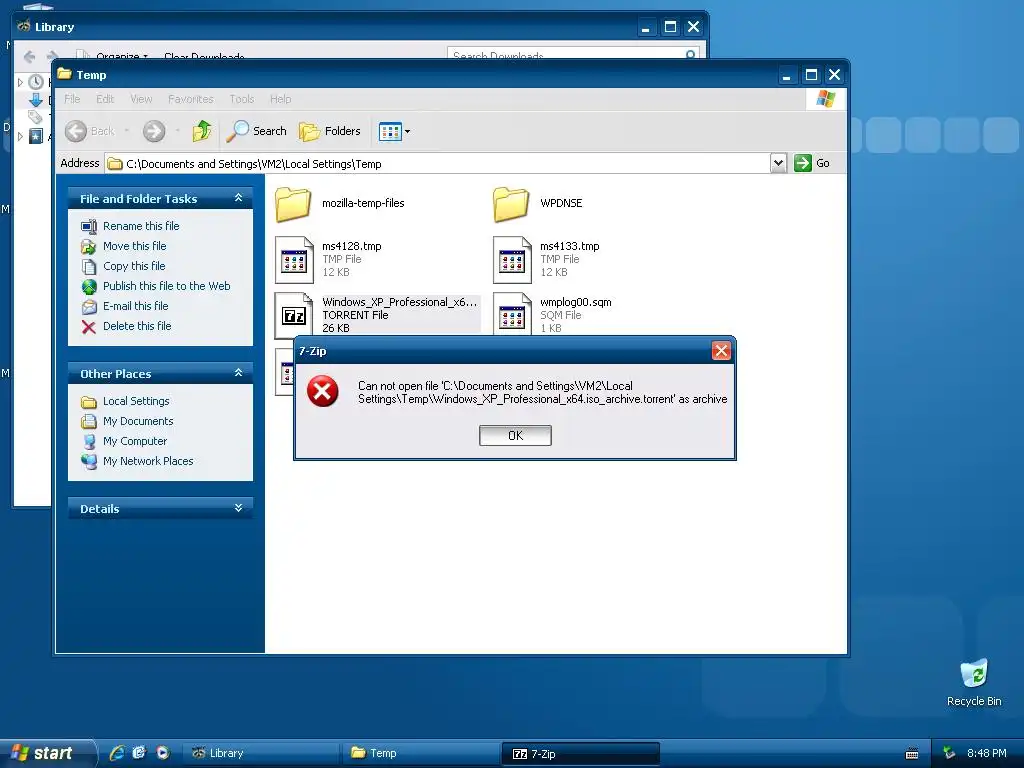Click Move this file
The image size is (1024, 768).
[135, 246]
